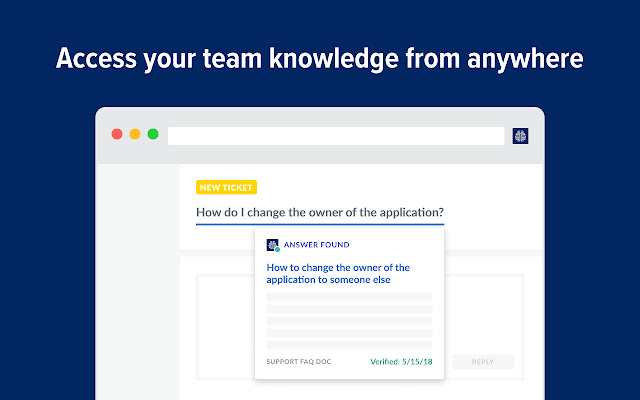Image resolution: width=640 pixels, height=400 pixels.
Task: Focus the browser address bar
Action: (x=336, y=135)
